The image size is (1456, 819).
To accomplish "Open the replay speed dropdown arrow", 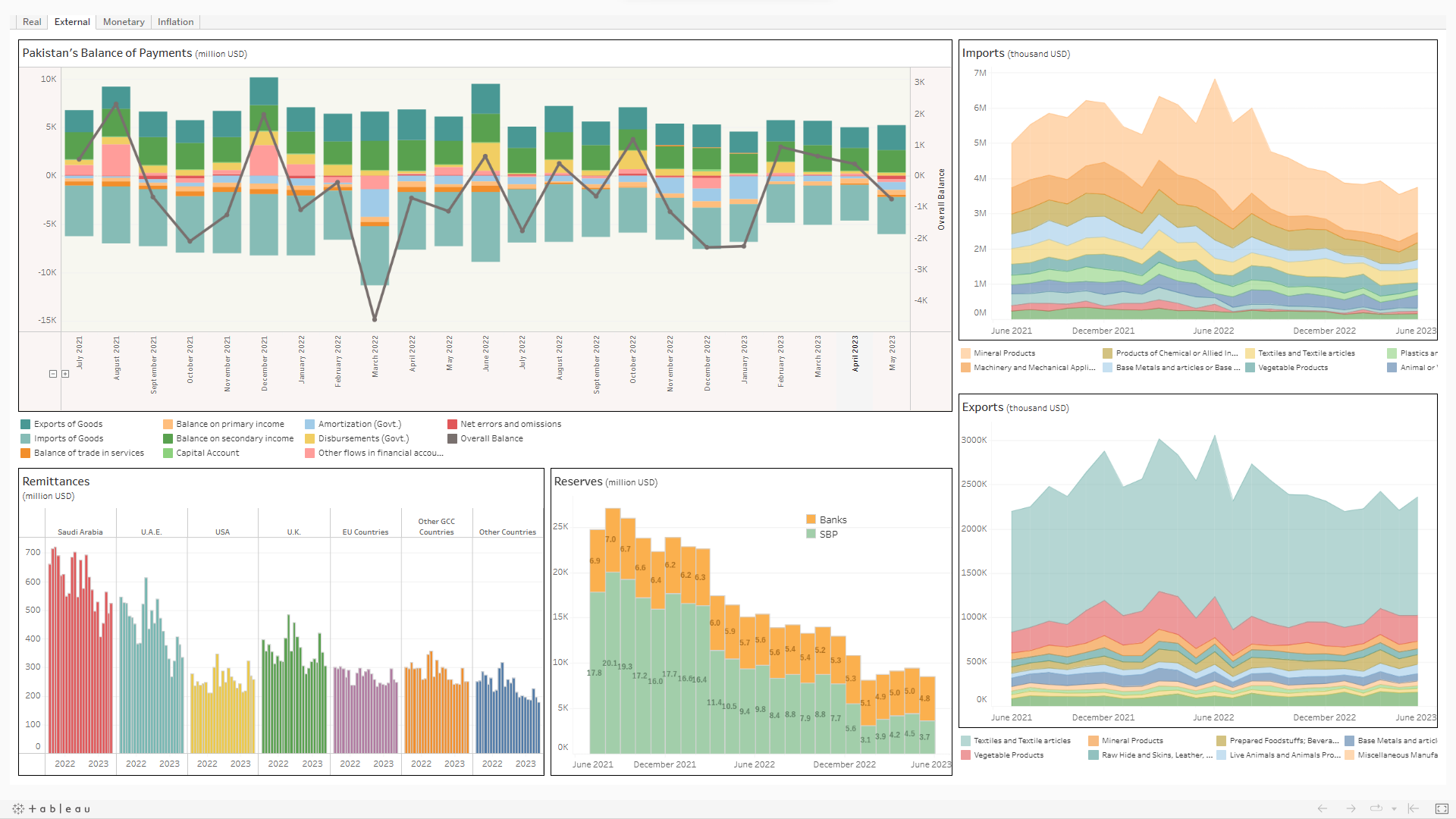I will tap(1394, 810).
